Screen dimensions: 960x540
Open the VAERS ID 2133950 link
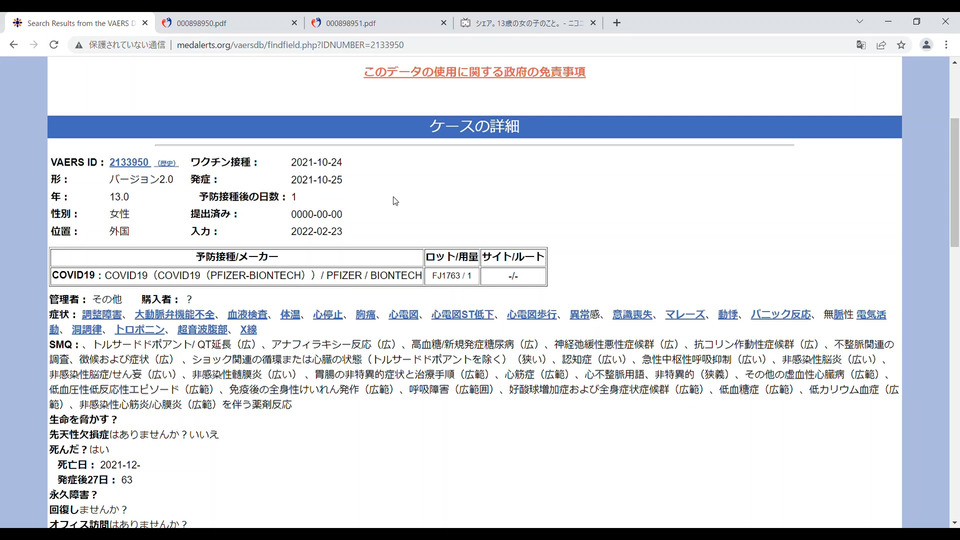(129, 162)
